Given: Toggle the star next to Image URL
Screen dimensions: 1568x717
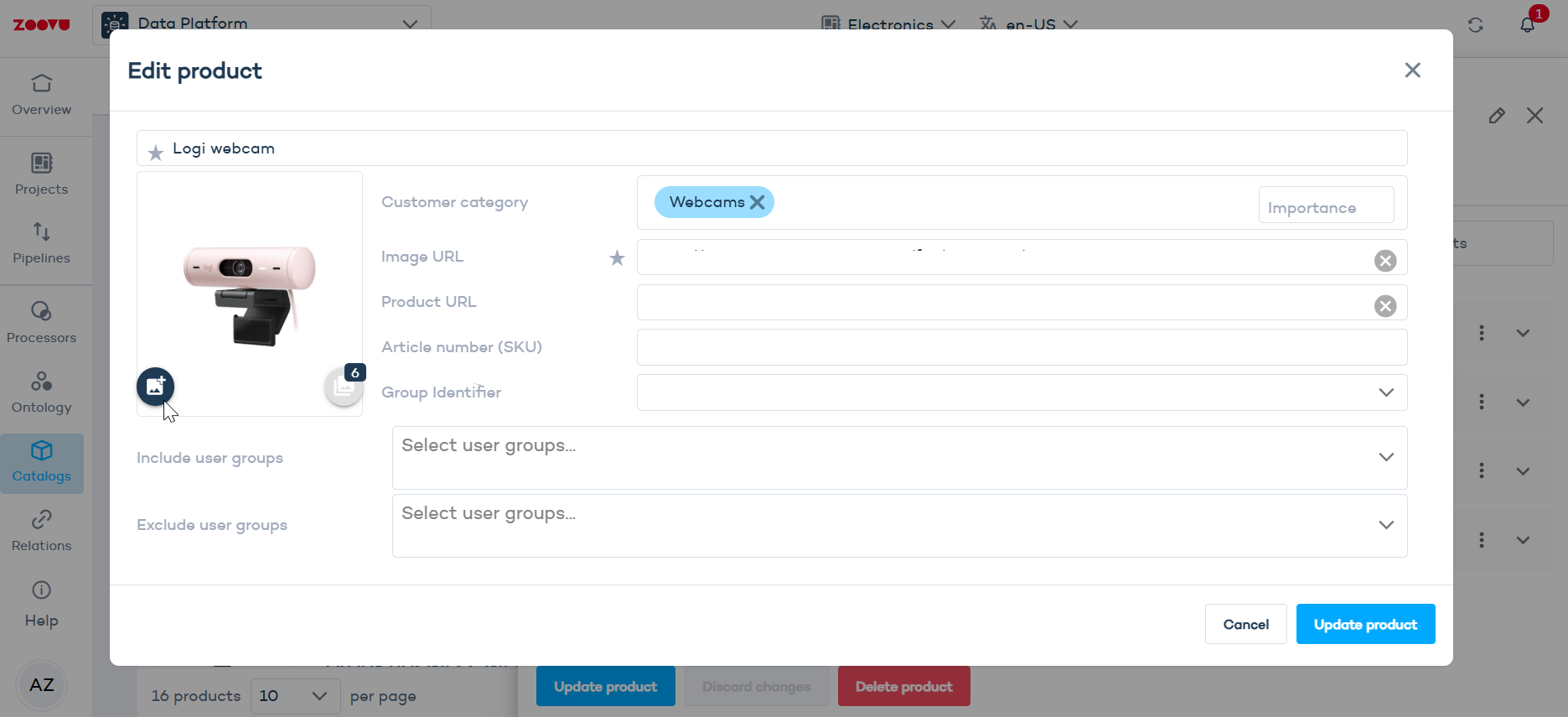Looking at the screenshot, I should point(617,258).
